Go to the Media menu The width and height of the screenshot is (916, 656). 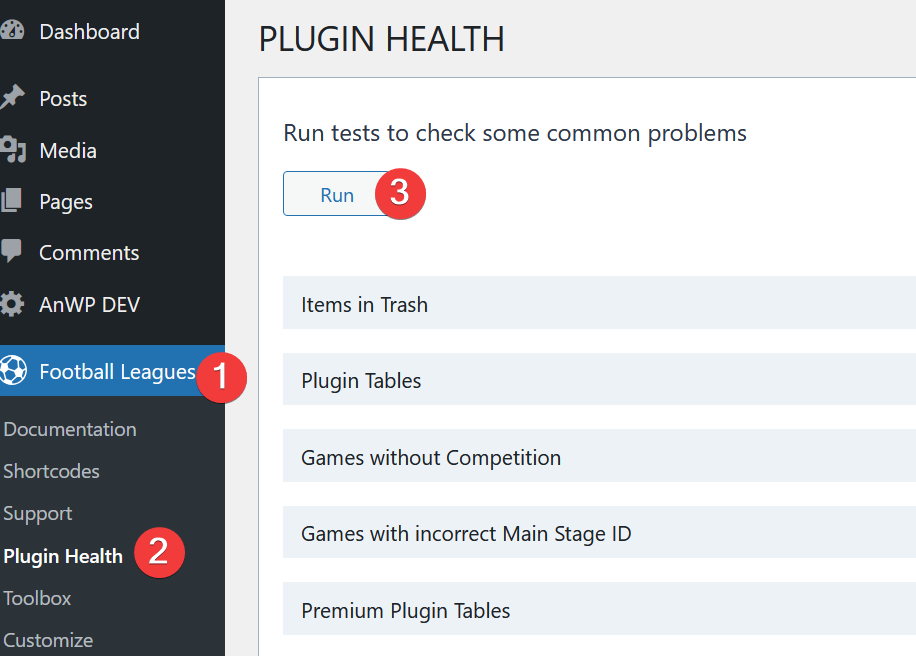coord(68,151)
